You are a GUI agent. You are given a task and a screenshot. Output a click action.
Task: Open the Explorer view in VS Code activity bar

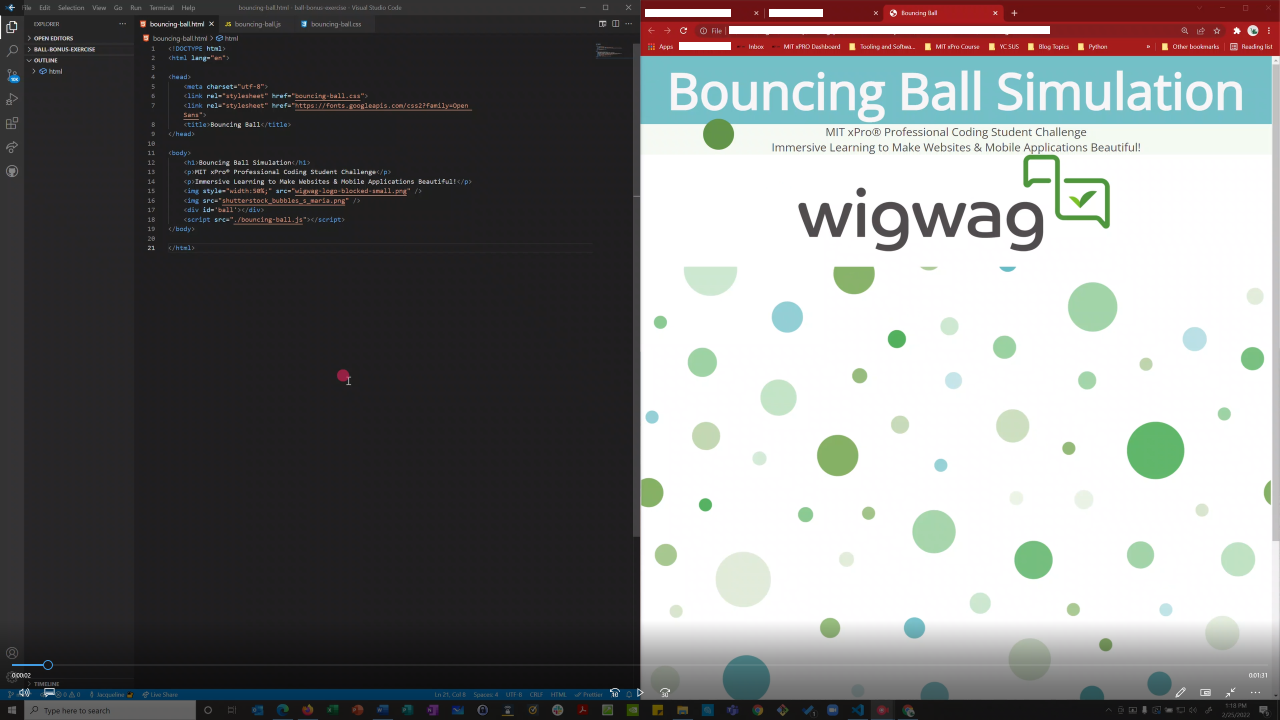[x=12, y=27]
